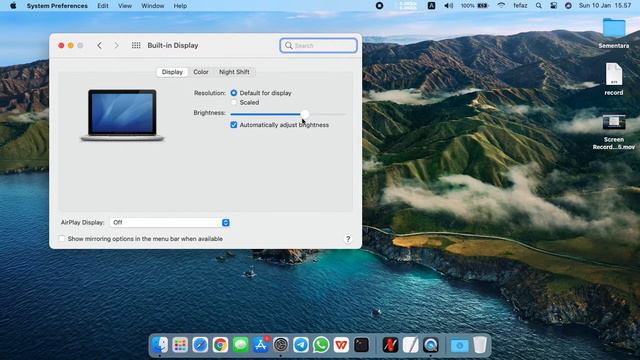This screenshot has height=360, width=640.
Task: Click the help question mark button
Action: (x=348, y=239)
